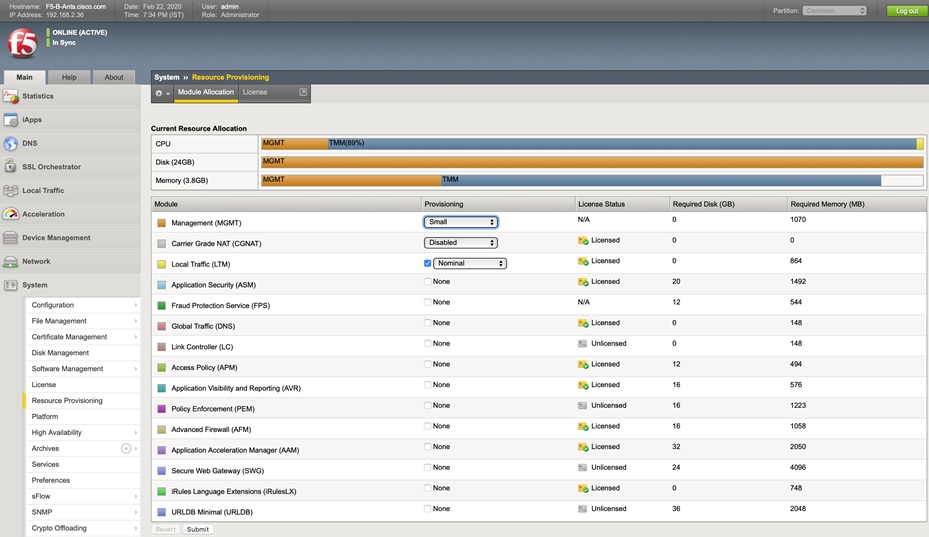The width and height of the screenshot is (929, 537).
Task: Click the Disk (24GB) allocation bar
Action: pos(592,162)
